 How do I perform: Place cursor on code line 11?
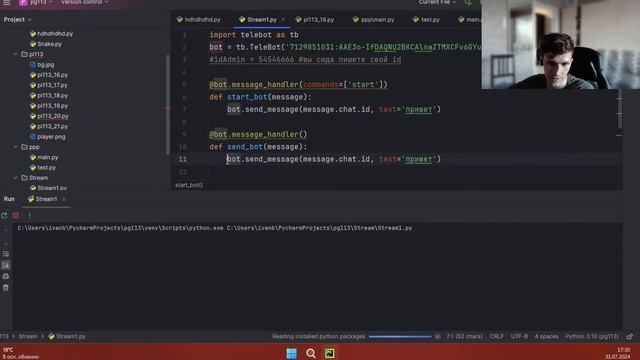tap(333, 159)
